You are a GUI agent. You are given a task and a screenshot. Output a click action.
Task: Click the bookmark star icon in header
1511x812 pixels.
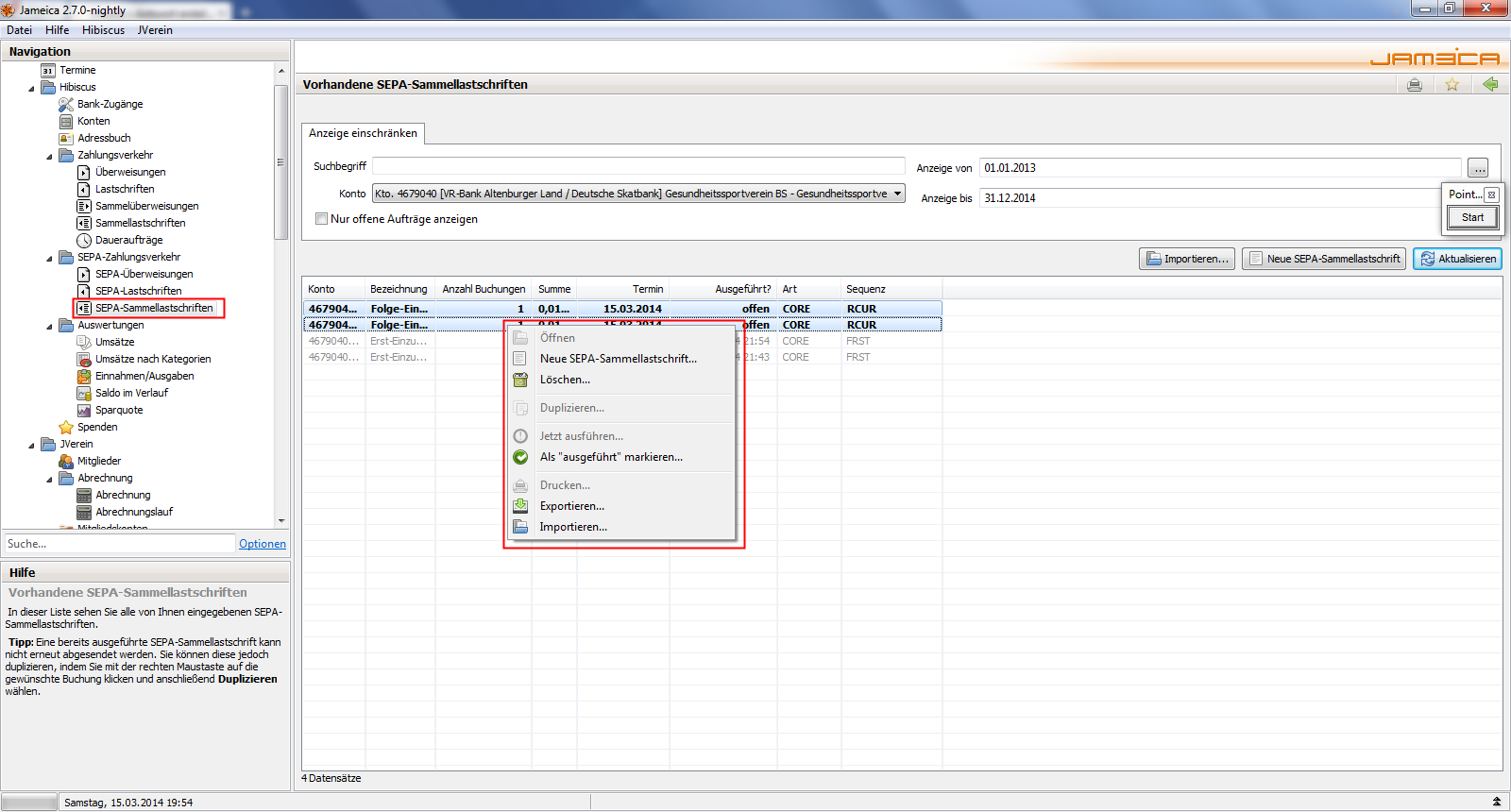[x=1452, y=85]
